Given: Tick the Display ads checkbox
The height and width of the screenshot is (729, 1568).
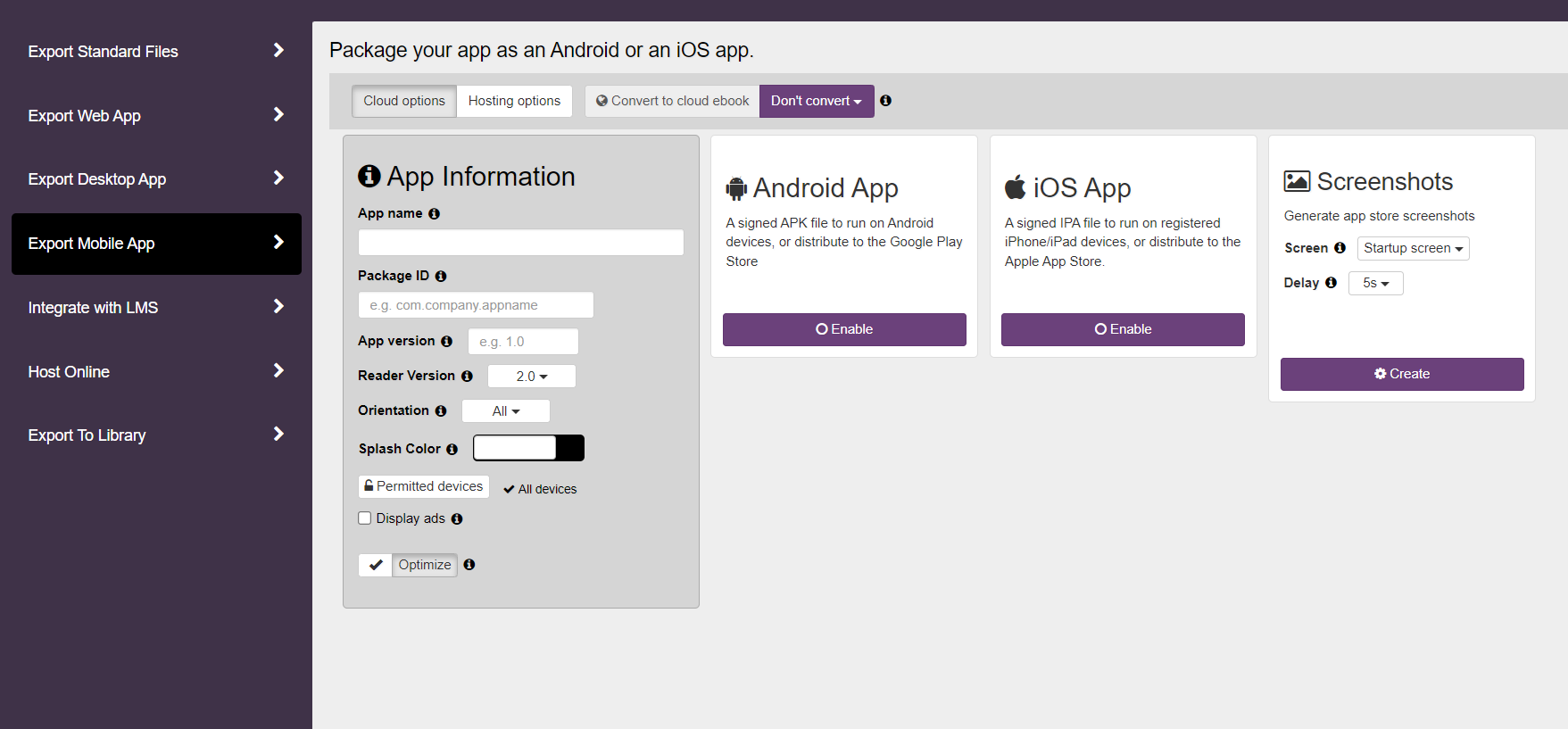Looking at the screenshot, I should tap(365, 518).
